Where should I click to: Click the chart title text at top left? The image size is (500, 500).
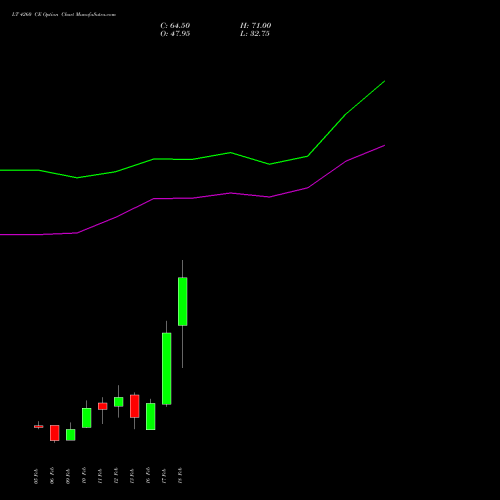pos(64,15)
